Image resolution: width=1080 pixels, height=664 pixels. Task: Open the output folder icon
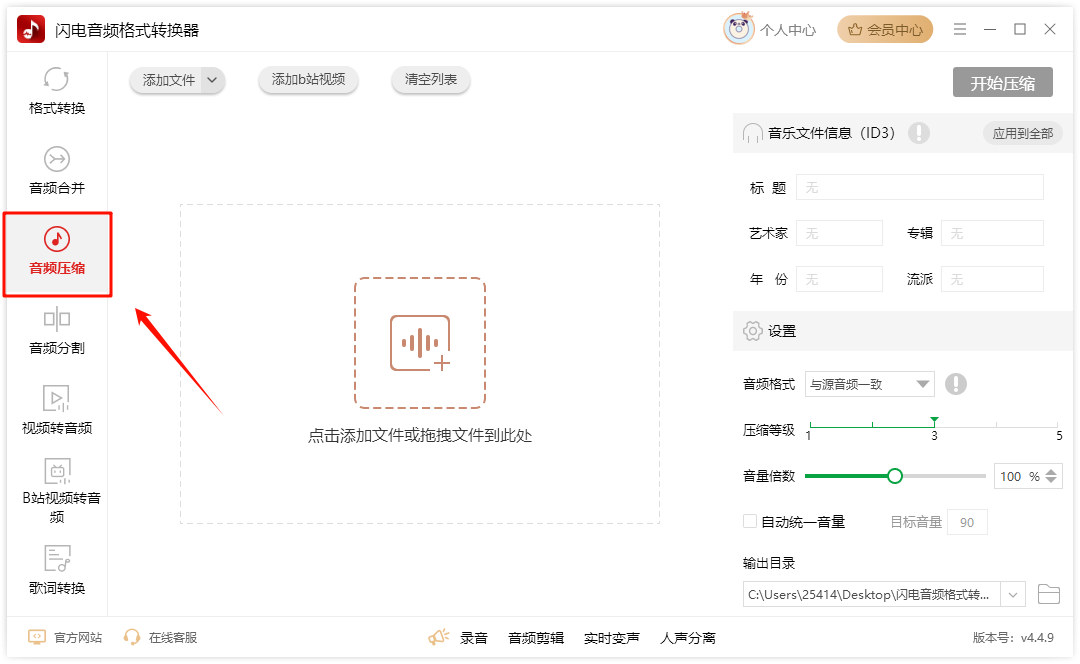(1048, 594)
